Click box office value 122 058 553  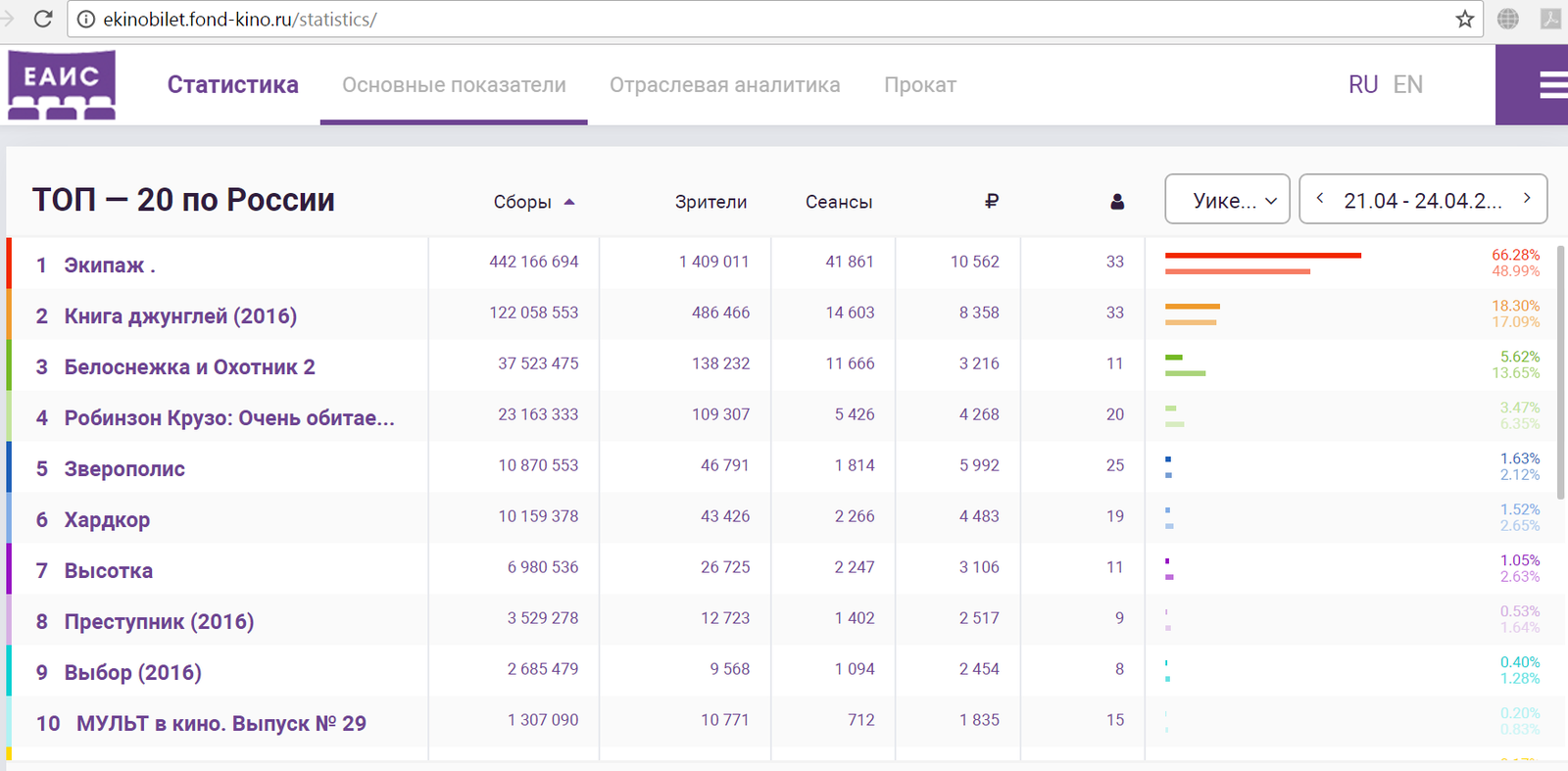(x=534, y=313)
